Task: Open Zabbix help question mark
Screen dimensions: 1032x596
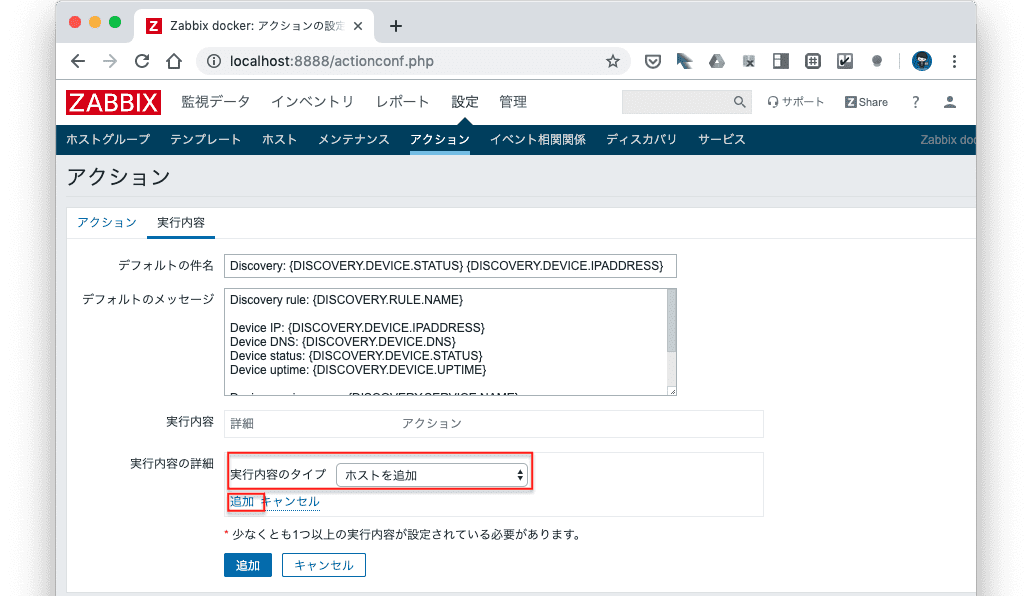Action: [916, 102]
